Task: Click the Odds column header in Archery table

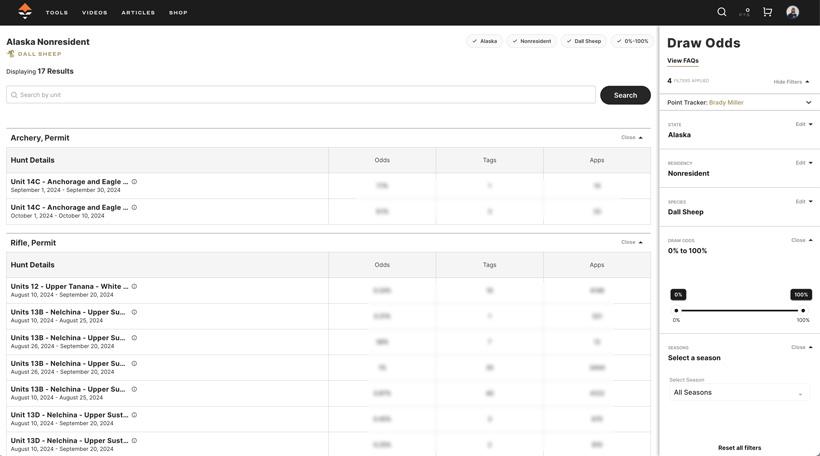Action: [382, 161]
